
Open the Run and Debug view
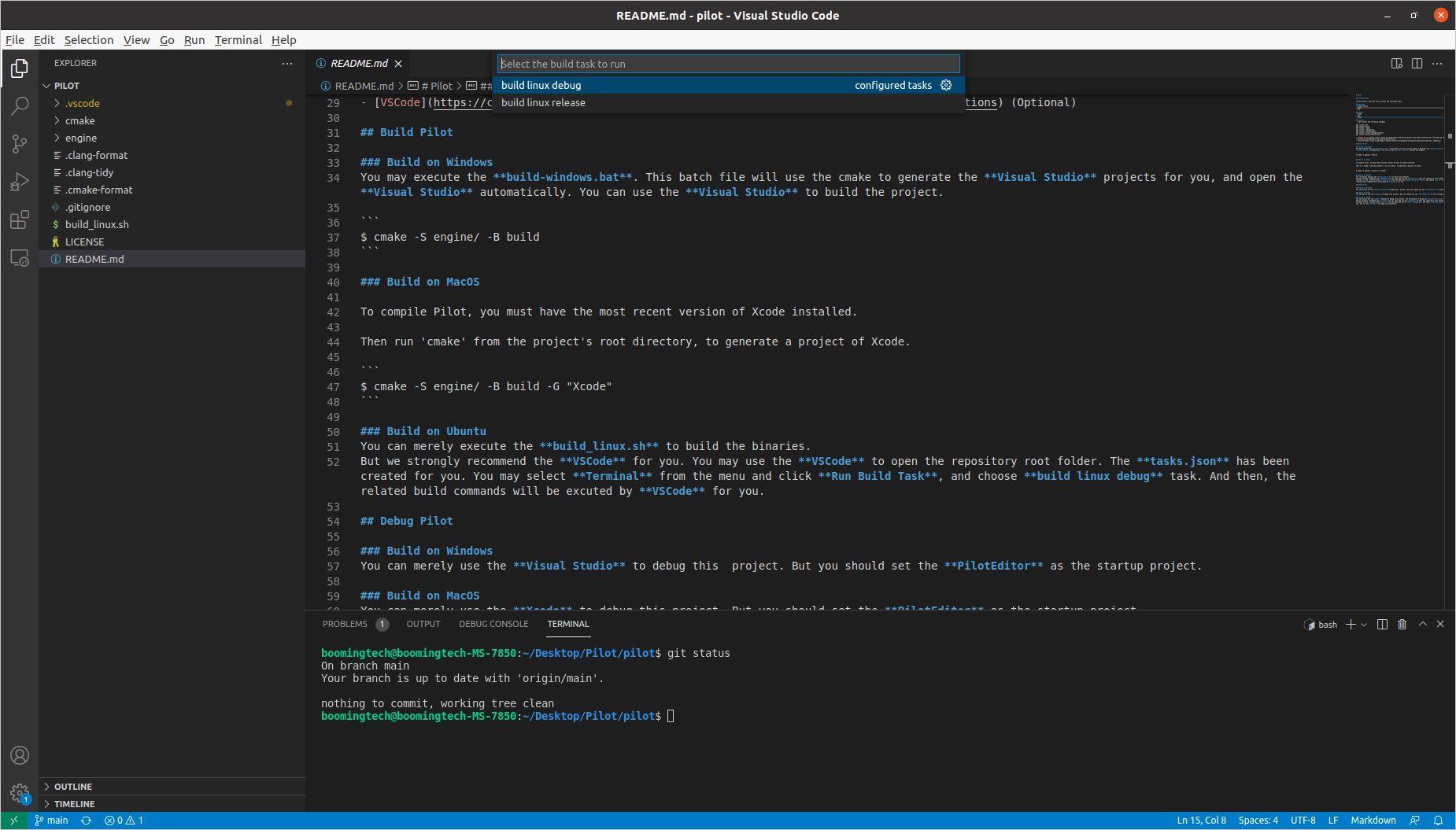[20, 182]
